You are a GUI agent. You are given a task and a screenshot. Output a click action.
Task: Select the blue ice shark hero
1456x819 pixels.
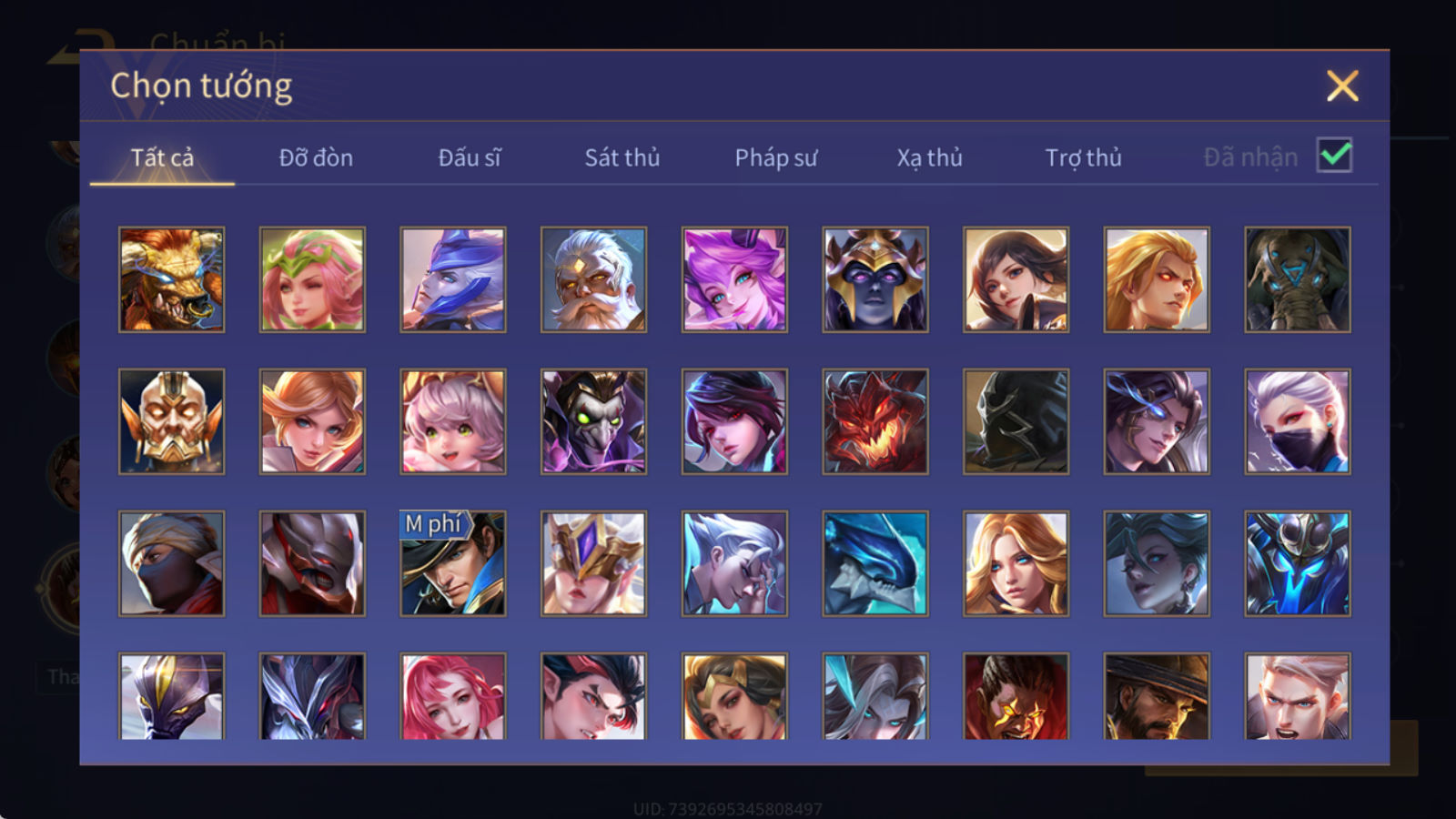(875, 563)
